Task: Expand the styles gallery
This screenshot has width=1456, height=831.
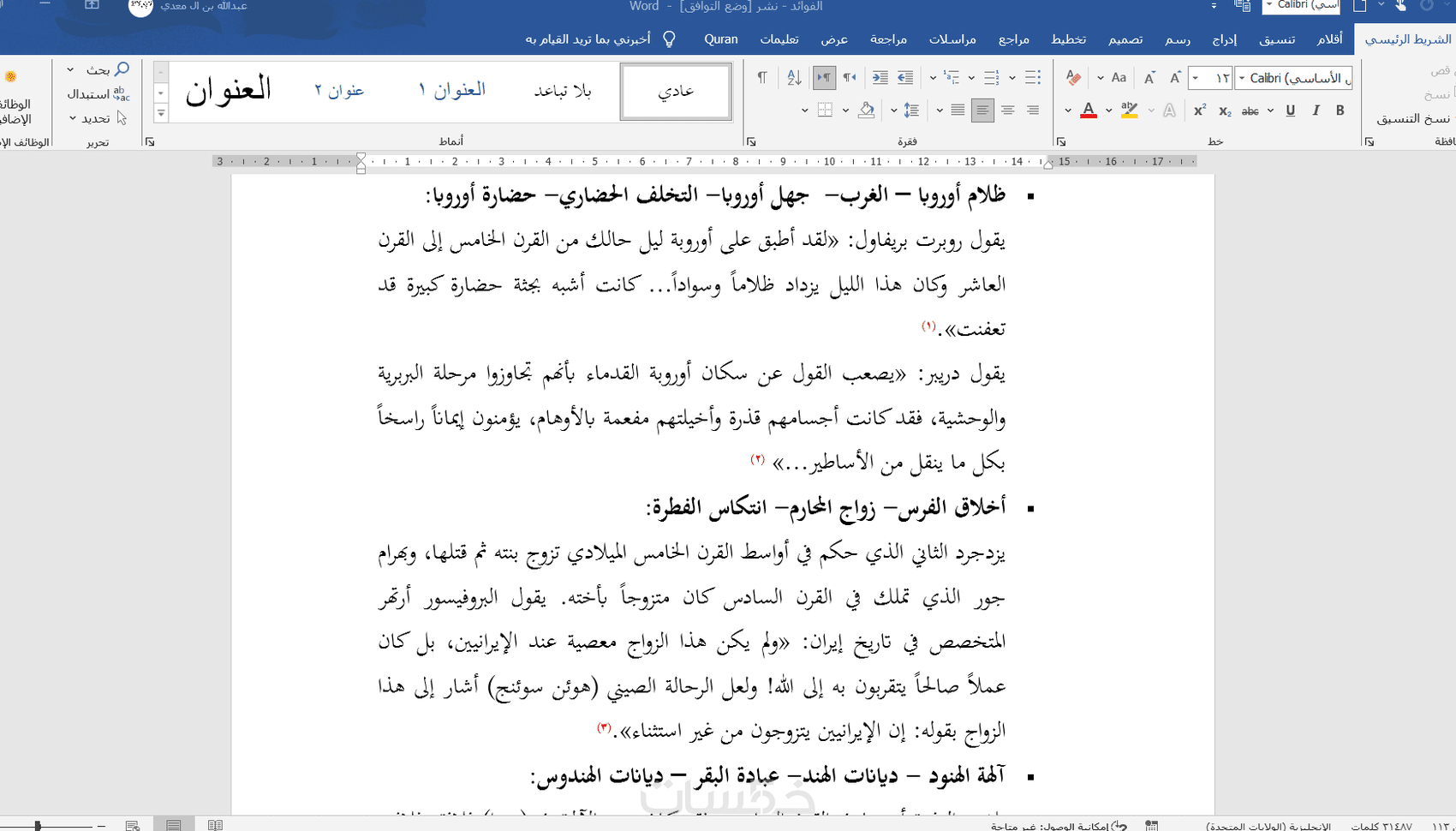Action: (x=161, y=113)
